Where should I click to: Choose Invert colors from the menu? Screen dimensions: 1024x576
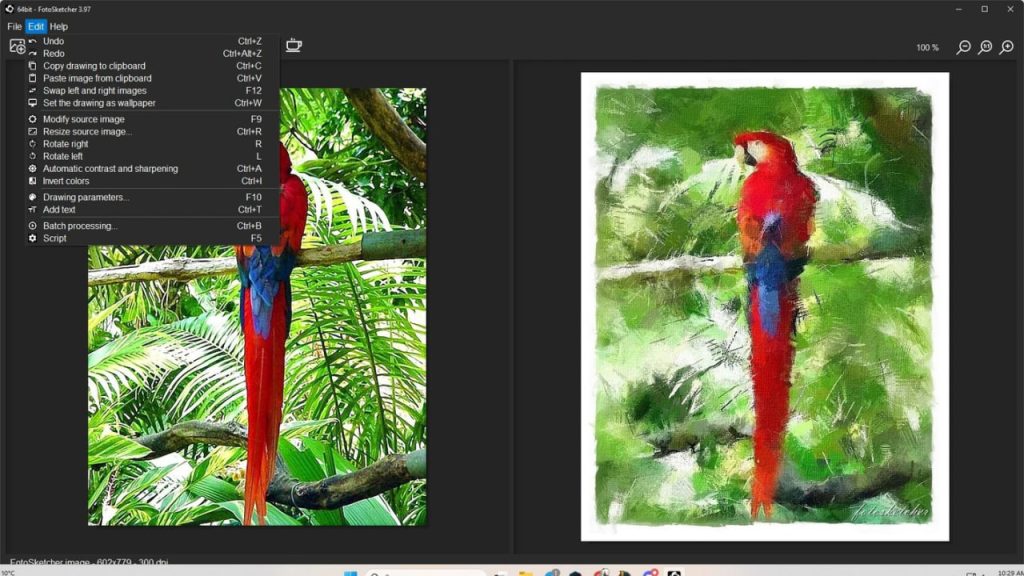click(x=66, y=181)
